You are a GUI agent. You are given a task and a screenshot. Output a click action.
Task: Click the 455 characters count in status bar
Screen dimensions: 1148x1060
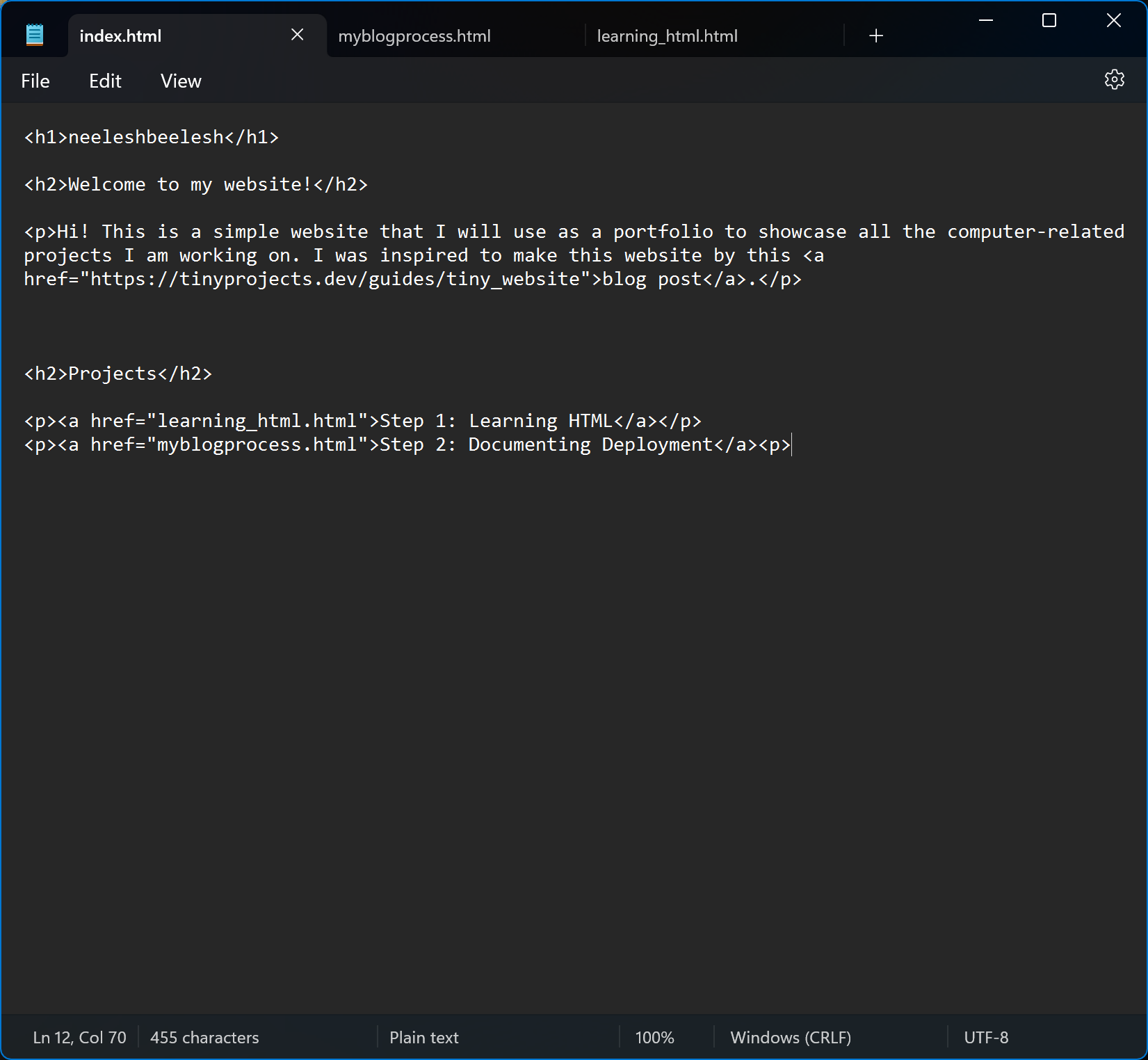pos(204,1037)
